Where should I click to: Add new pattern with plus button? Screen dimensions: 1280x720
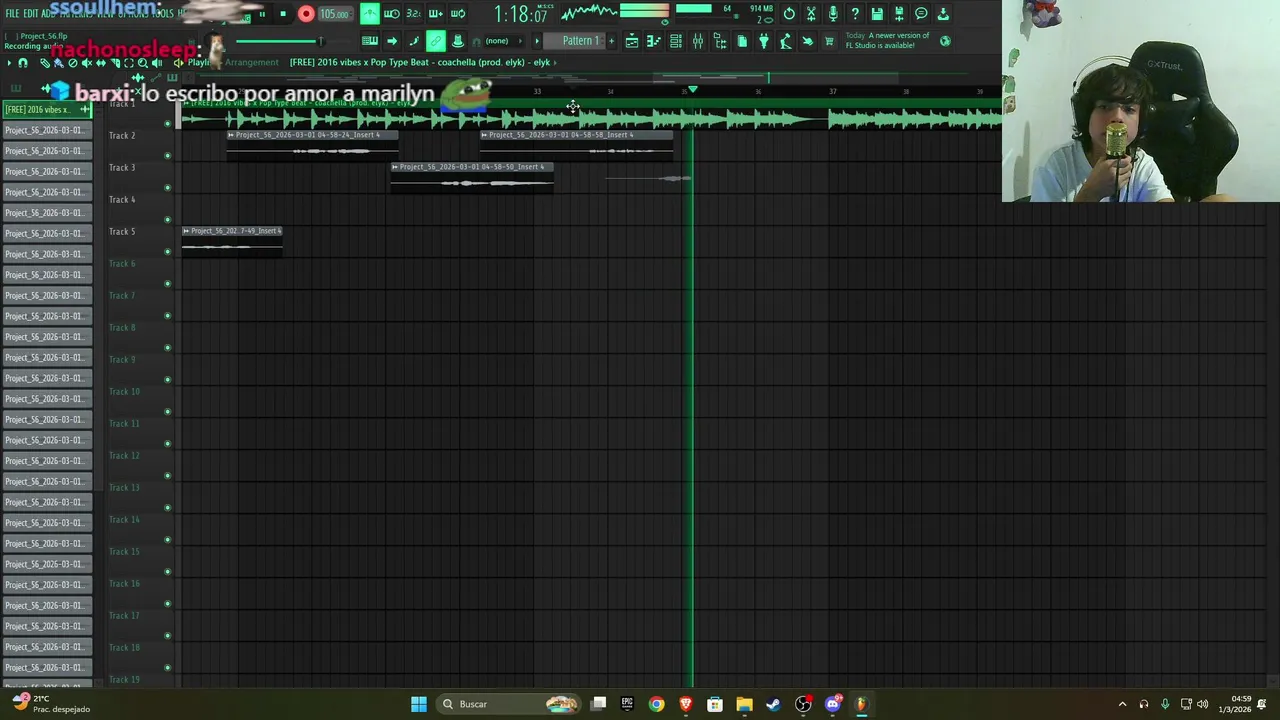(x=611, y=41)
